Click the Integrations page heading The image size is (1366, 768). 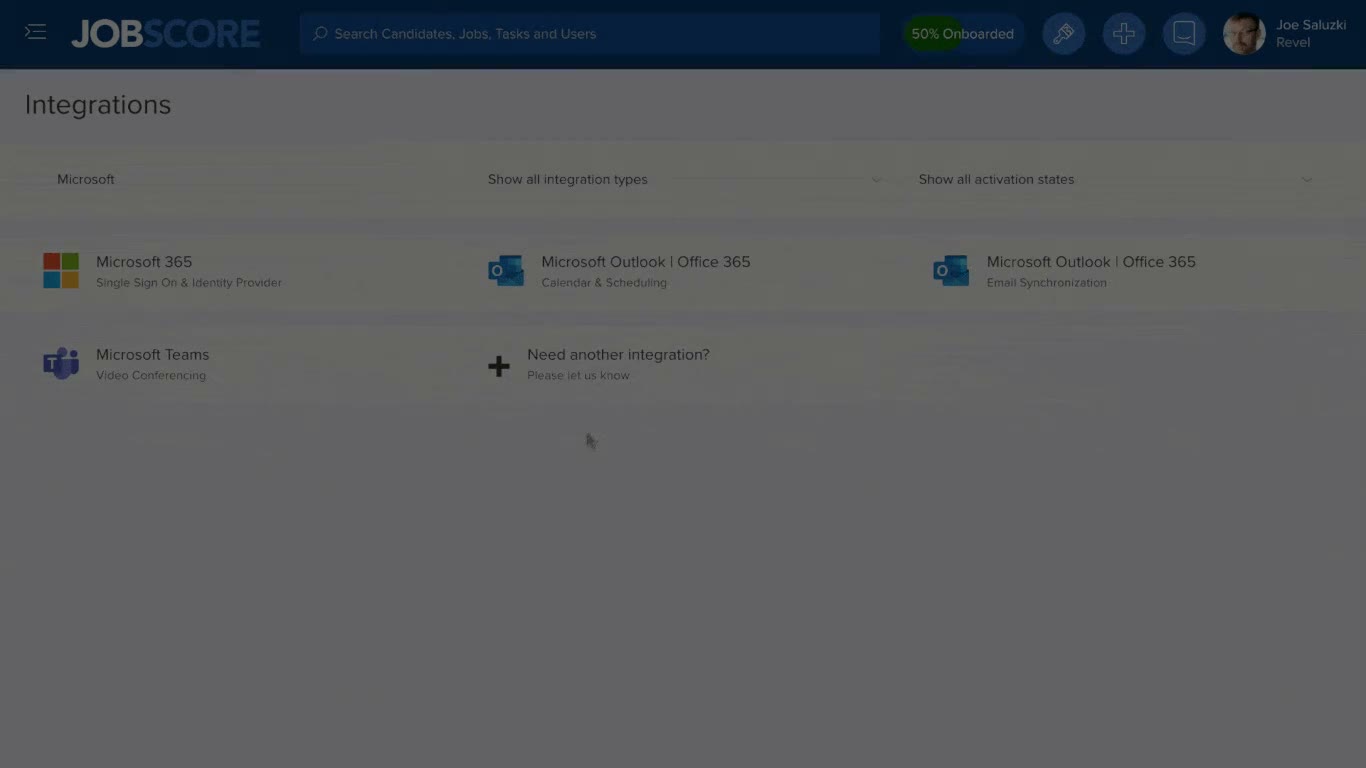click(98, 105)
